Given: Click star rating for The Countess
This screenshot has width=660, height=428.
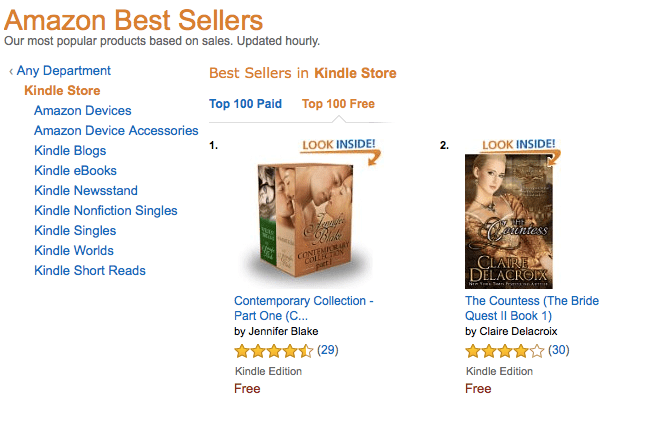Looking at the screenshot, I should tap(504, 351).
